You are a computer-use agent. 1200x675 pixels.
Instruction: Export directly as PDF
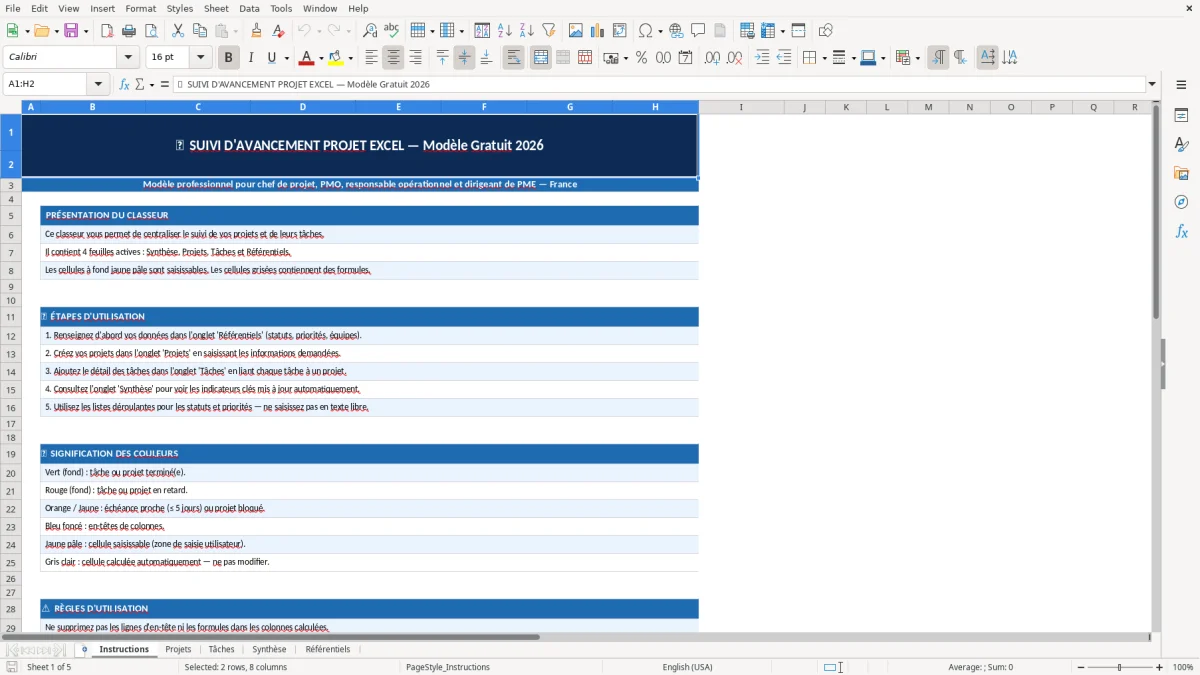pos(107,31)
